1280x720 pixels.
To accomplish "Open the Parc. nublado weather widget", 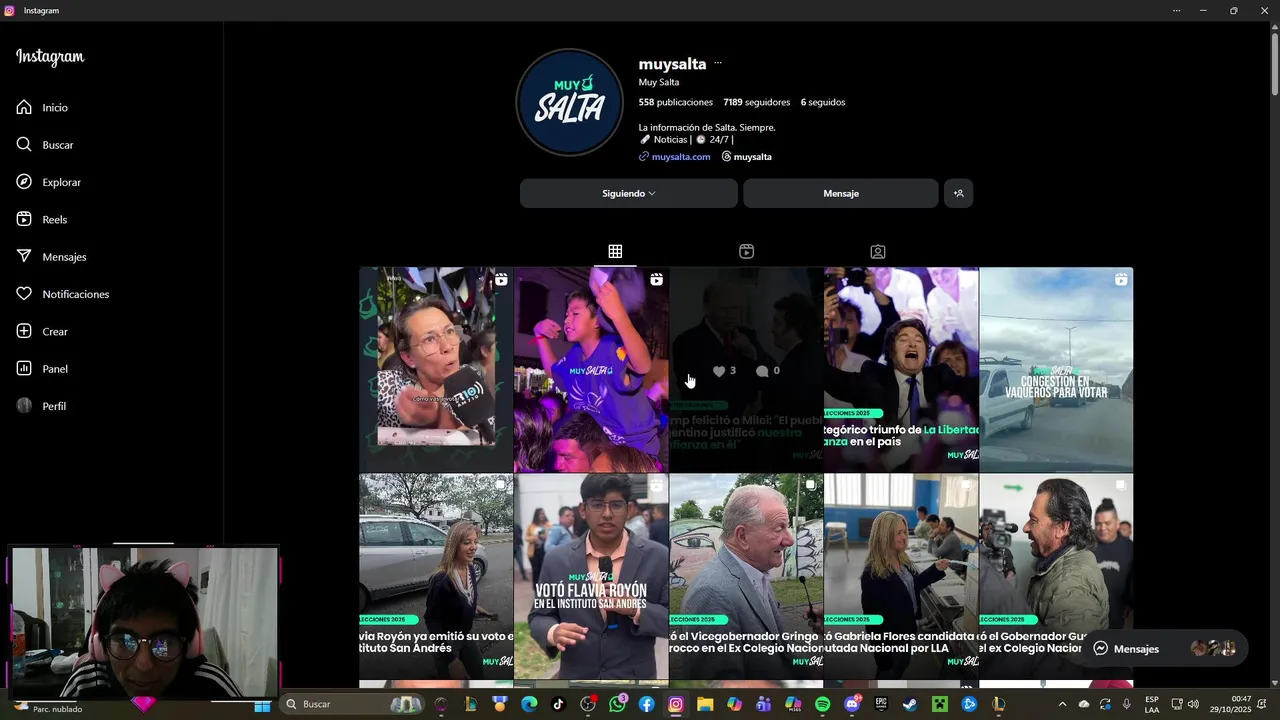I will pos(48,708).
